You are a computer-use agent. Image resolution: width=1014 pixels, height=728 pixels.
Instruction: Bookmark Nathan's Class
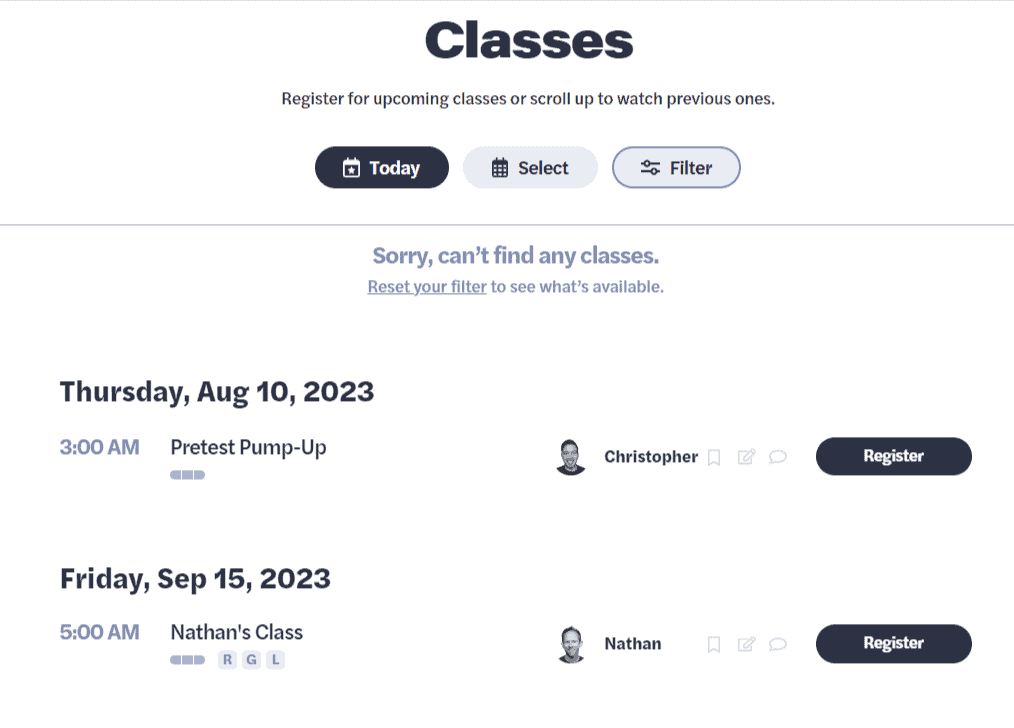pyautogui.click(x=714, y=644)
